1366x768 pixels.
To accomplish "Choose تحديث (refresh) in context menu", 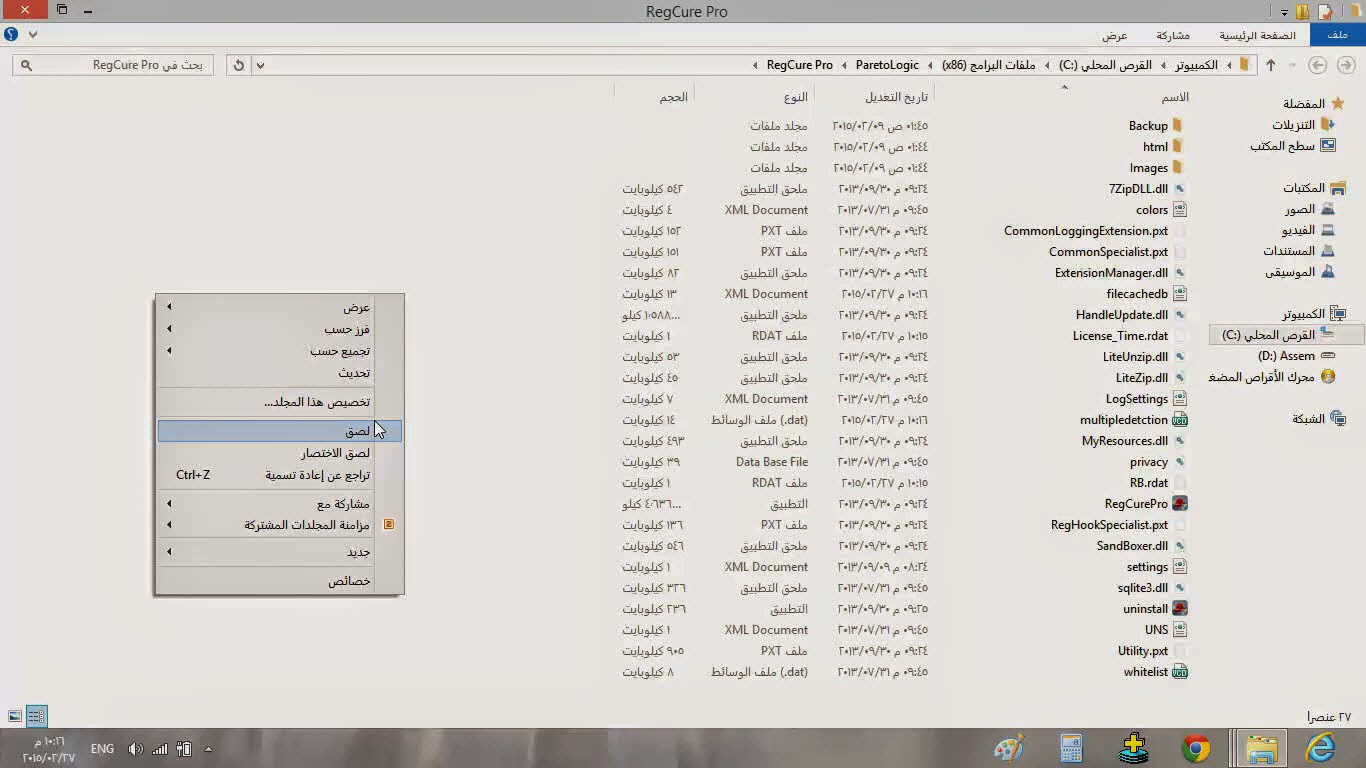I will (x=280, y=373).
